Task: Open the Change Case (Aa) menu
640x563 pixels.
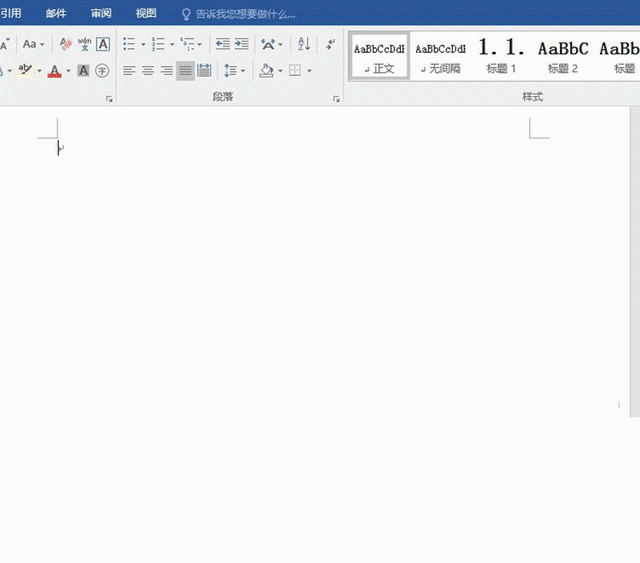Action: click(x=33, y=44)
